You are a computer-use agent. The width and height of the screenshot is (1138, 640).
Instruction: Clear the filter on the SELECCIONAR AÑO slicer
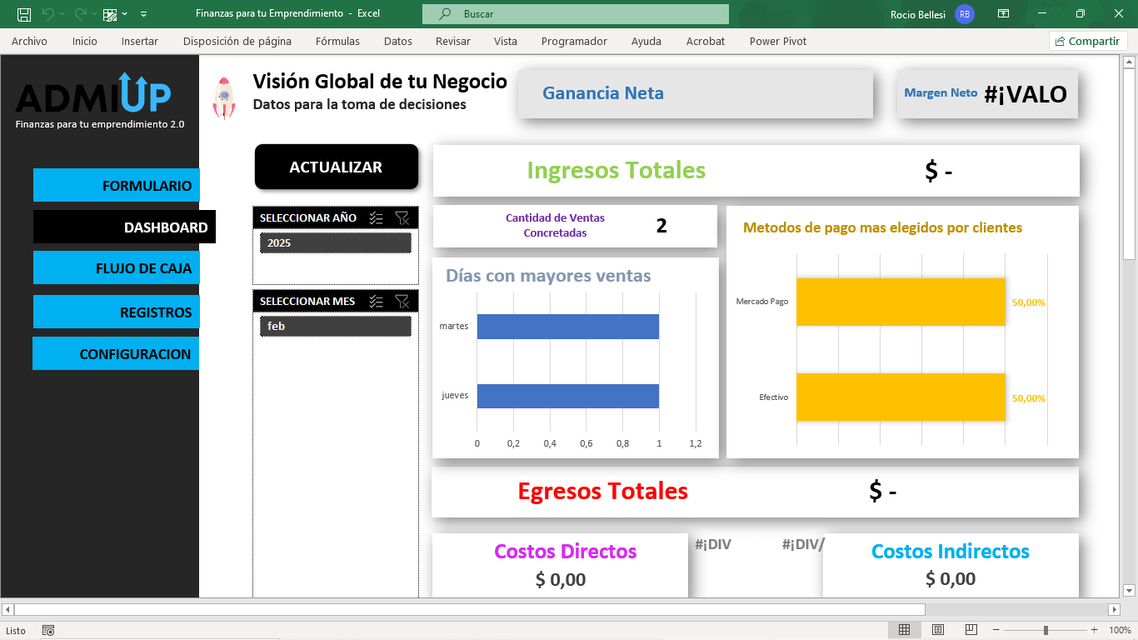tap(402, 218)
